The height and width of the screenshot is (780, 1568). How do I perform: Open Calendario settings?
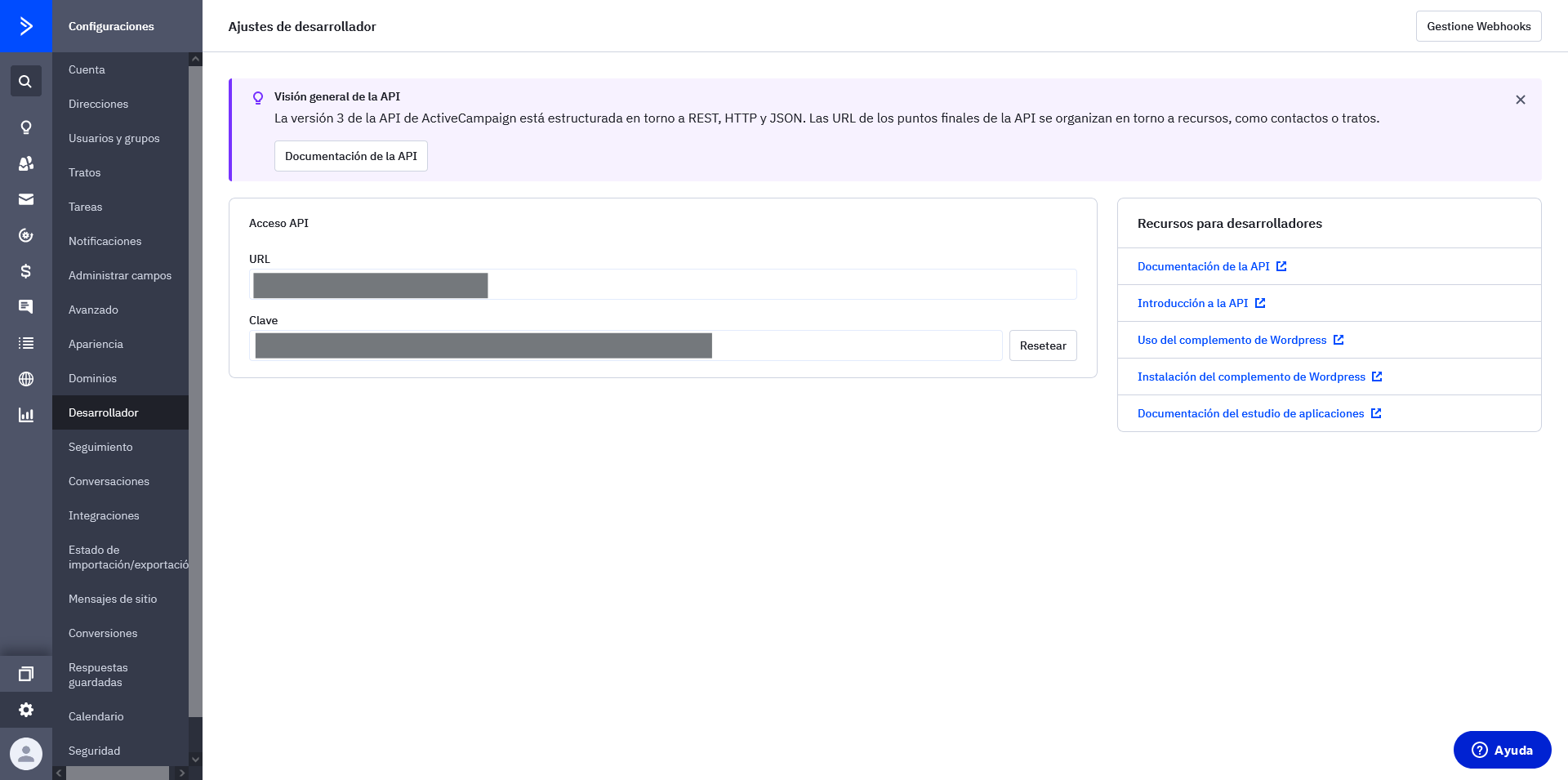[120, 716]
